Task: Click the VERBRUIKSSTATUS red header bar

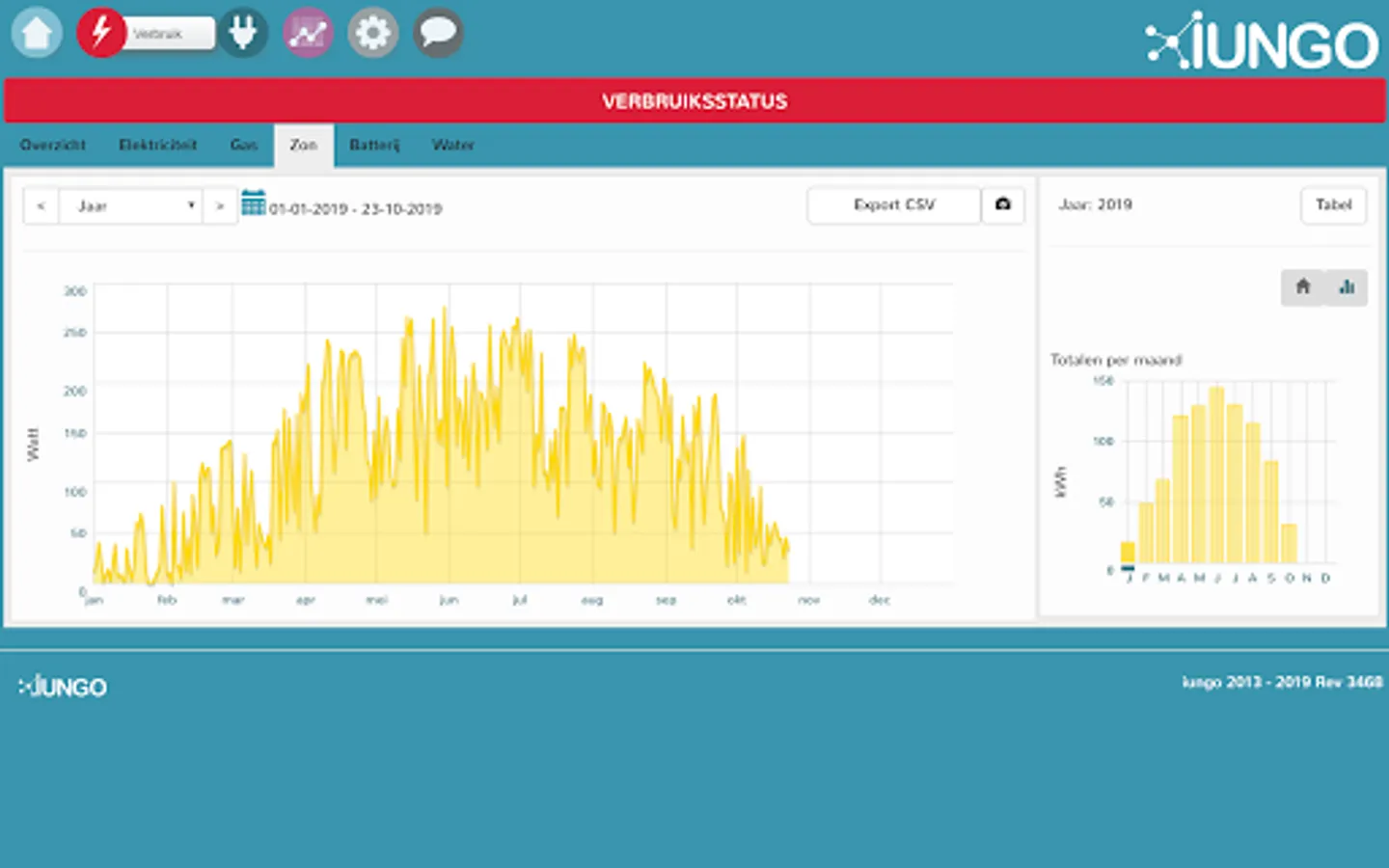Action: pos(694,101)
